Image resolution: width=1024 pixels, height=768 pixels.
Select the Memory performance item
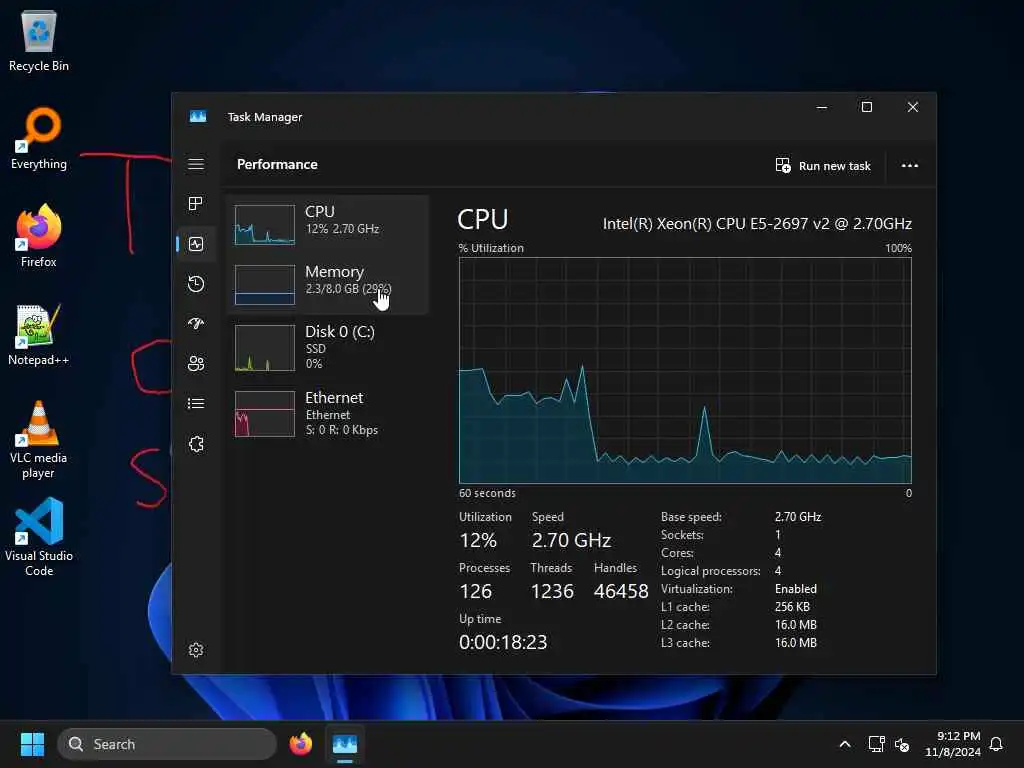pos(328,284)
